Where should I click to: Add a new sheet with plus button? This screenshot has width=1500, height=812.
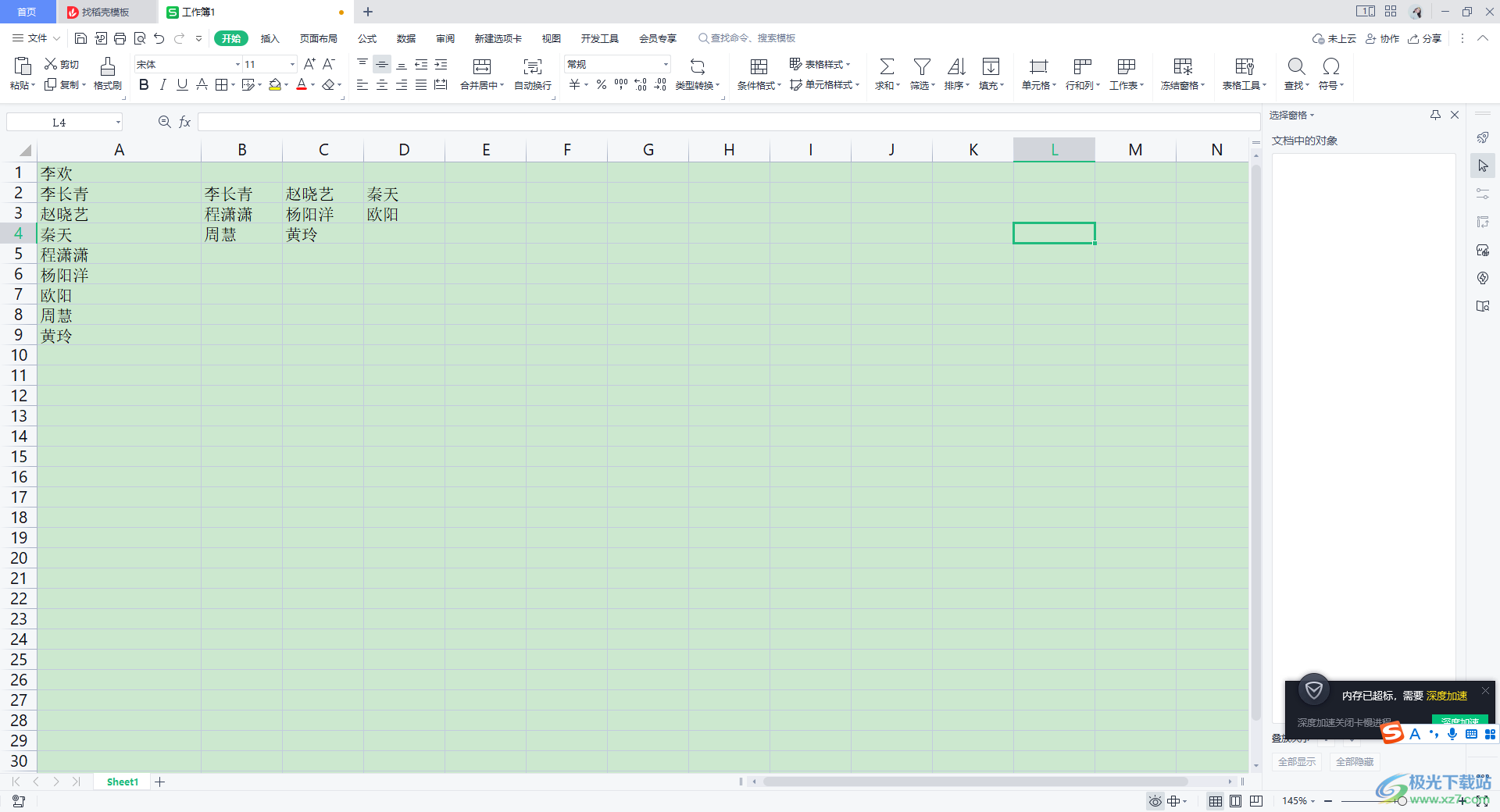pyautogui.click(x=160, y=782)
